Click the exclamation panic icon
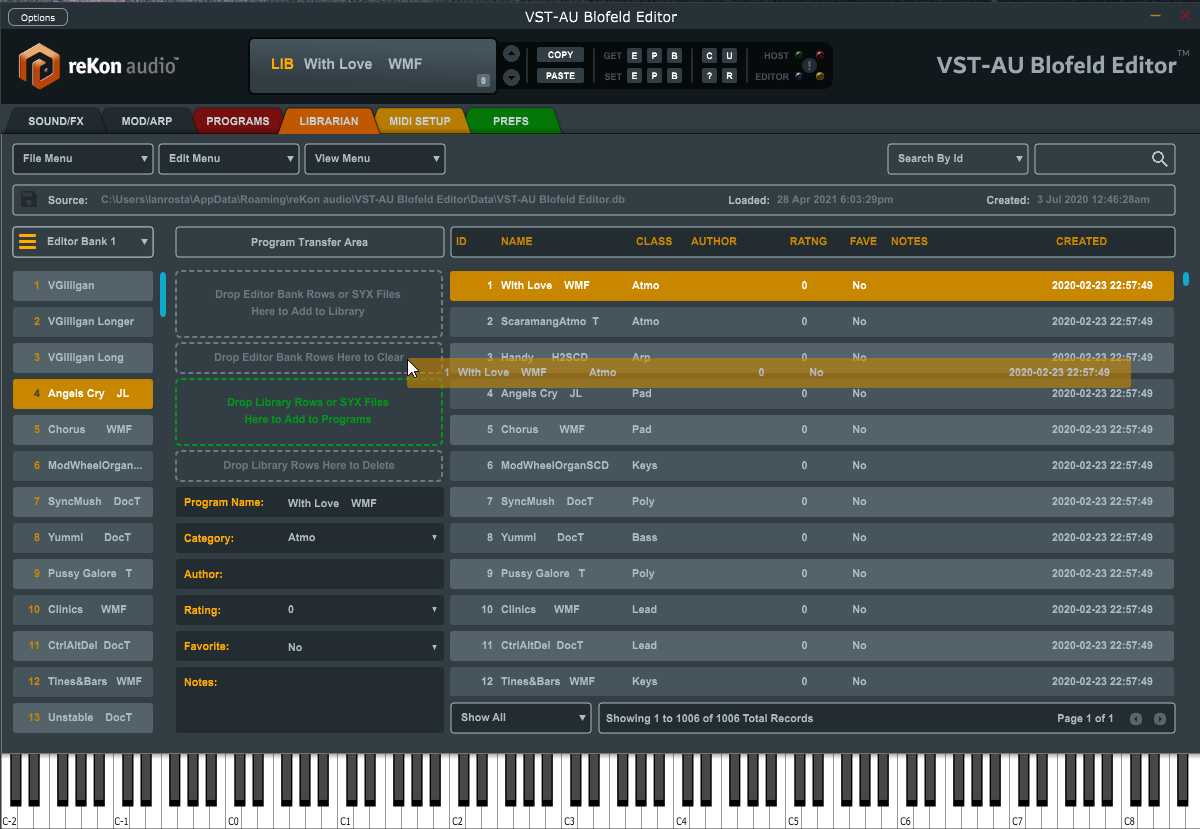The width and height of the screenshot is (1200, 829). 809,66
